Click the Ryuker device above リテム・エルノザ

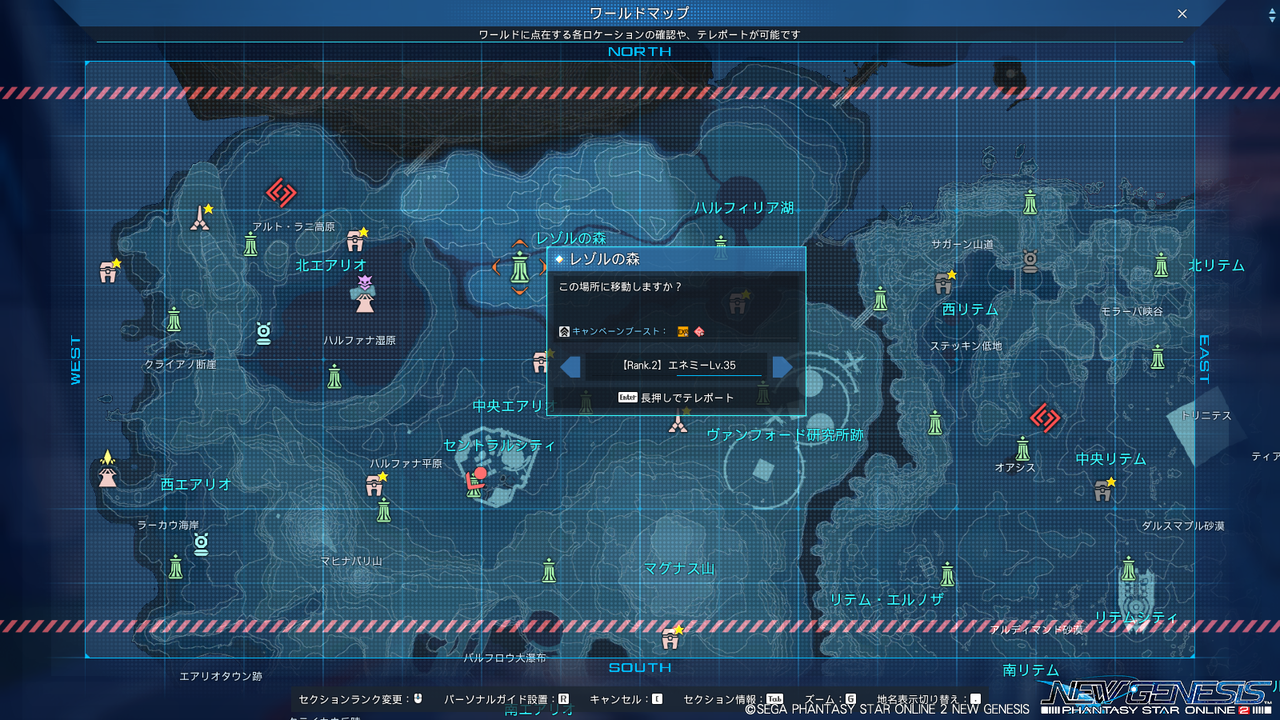(947, 574)
